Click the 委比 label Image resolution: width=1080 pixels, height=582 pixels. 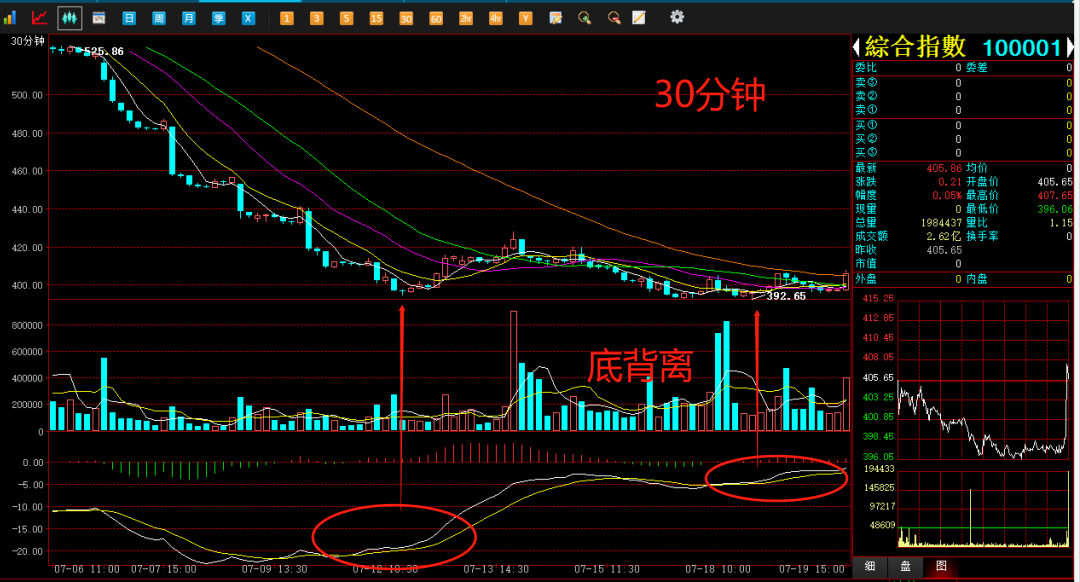point(866,67)
